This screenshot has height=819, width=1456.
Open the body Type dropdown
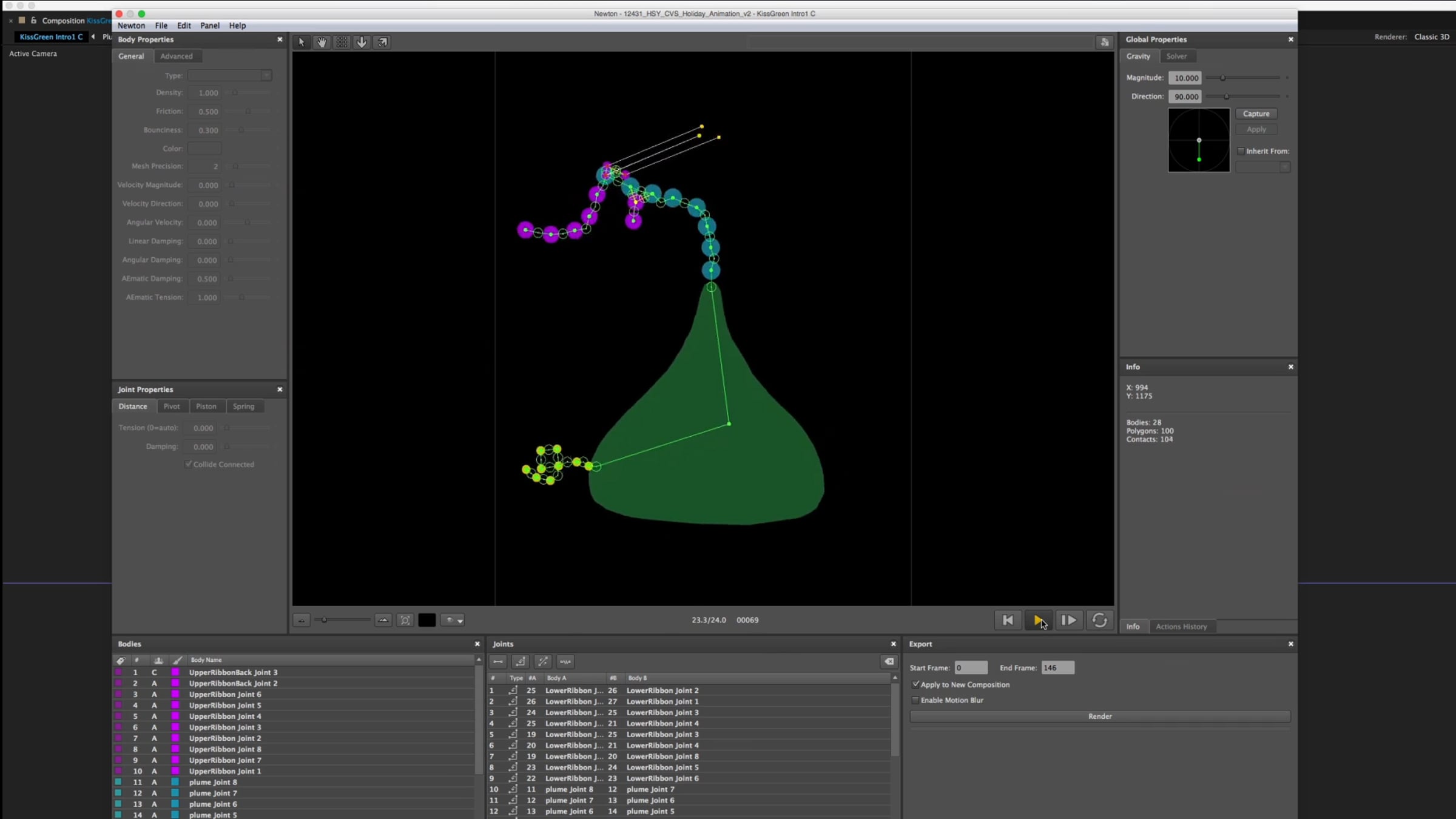click(229, 75)
